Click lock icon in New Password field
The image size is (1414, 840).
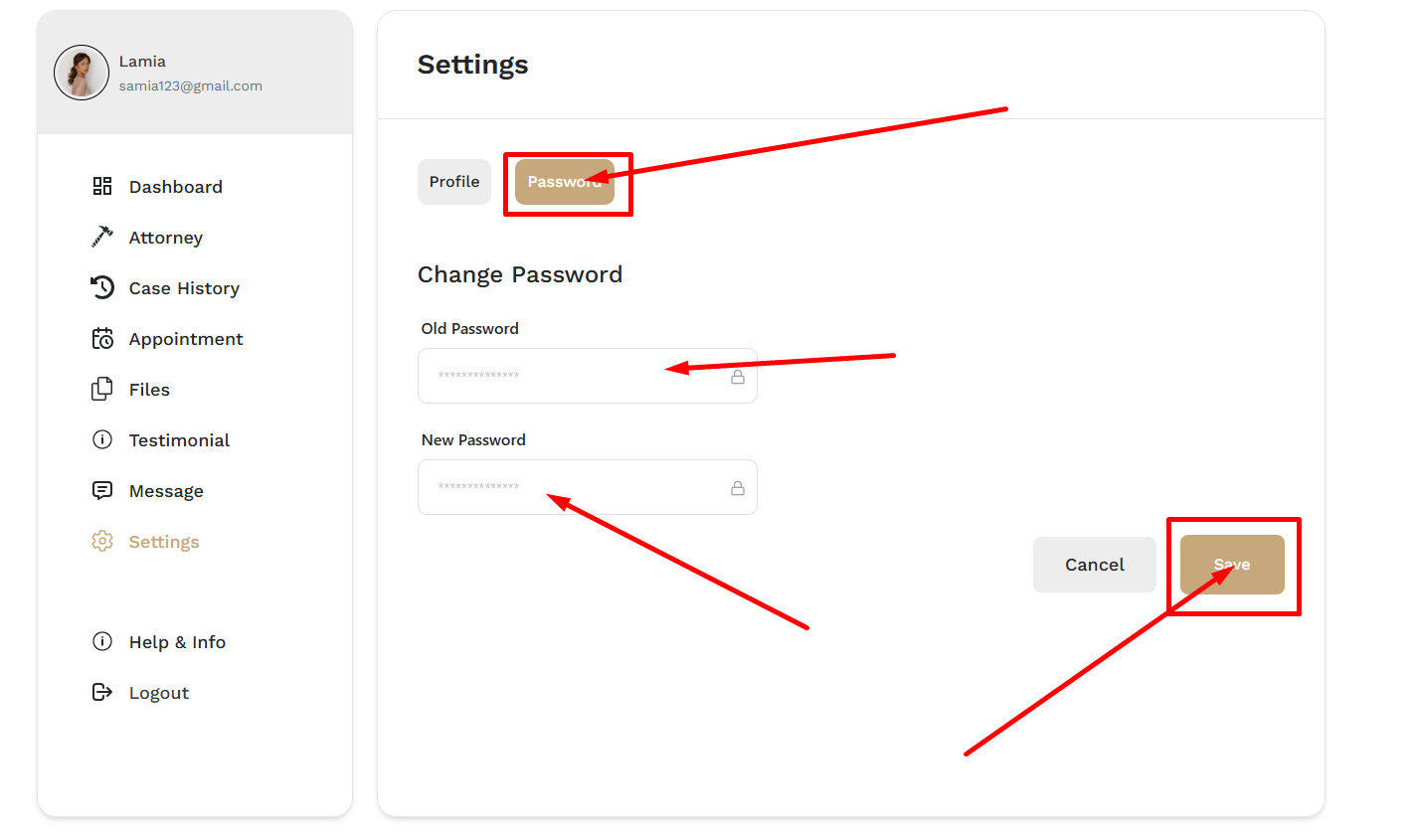click(x=738, y=488)
